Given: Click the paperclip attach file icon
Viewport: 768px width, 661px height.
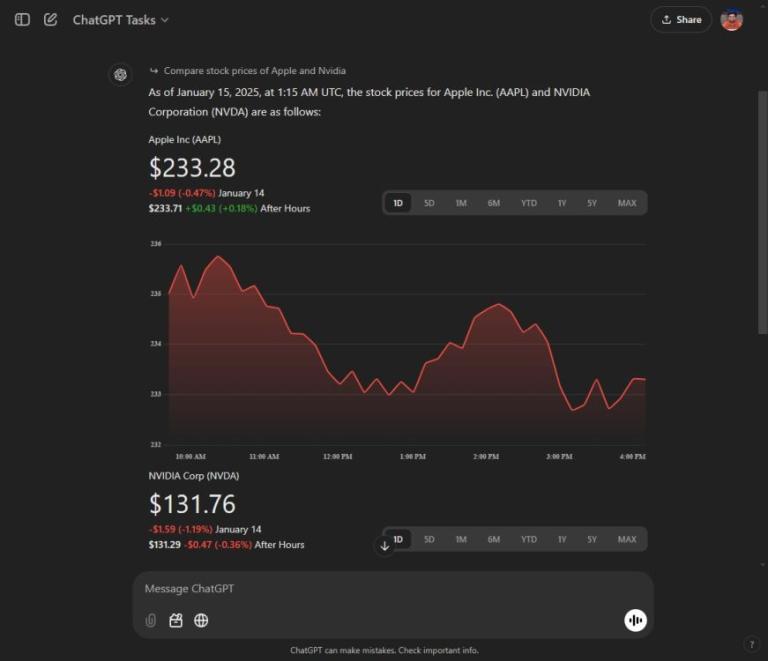Looking at the screenshot, I should tap(151, 620).
